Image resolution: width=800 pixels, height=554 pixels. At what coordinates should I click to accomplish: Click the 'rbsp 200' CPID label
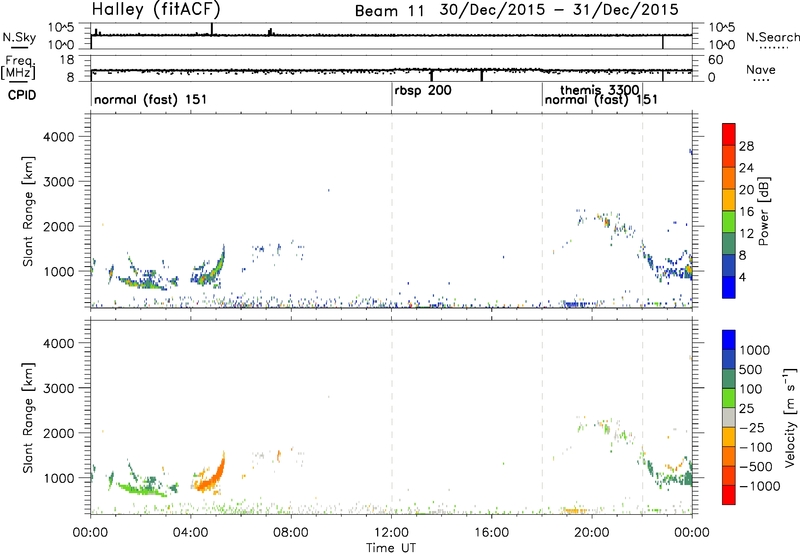pos(423,91)
